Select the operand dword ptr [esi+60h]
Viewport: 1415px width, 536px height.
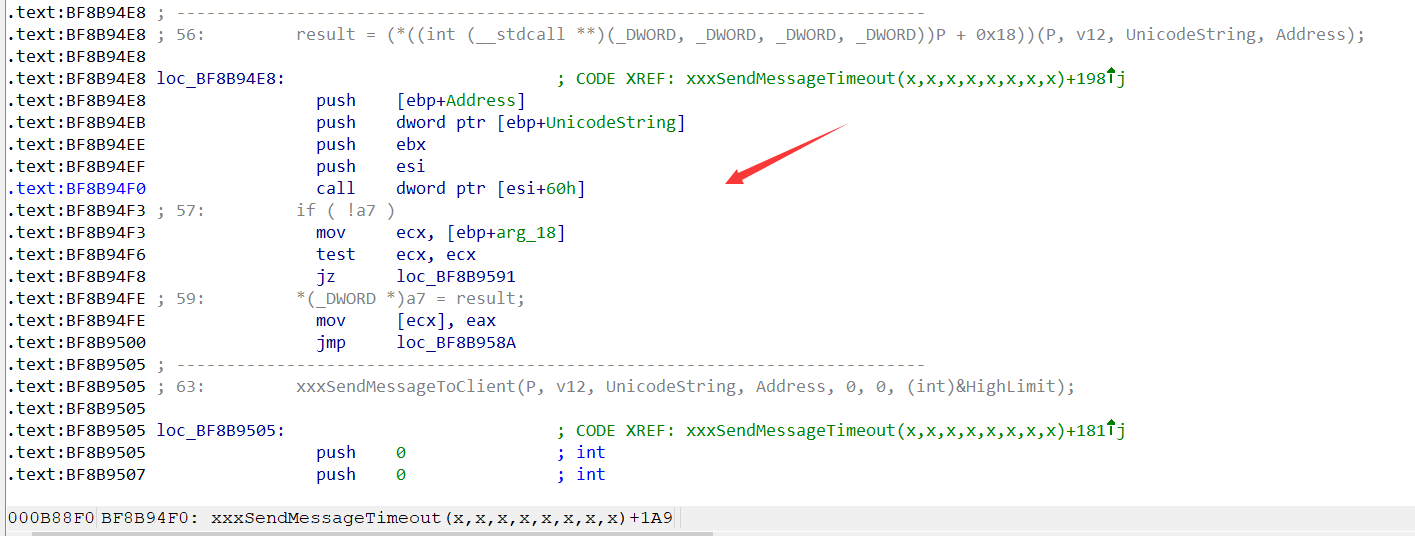pyautogui.click(x=491, y=188)
